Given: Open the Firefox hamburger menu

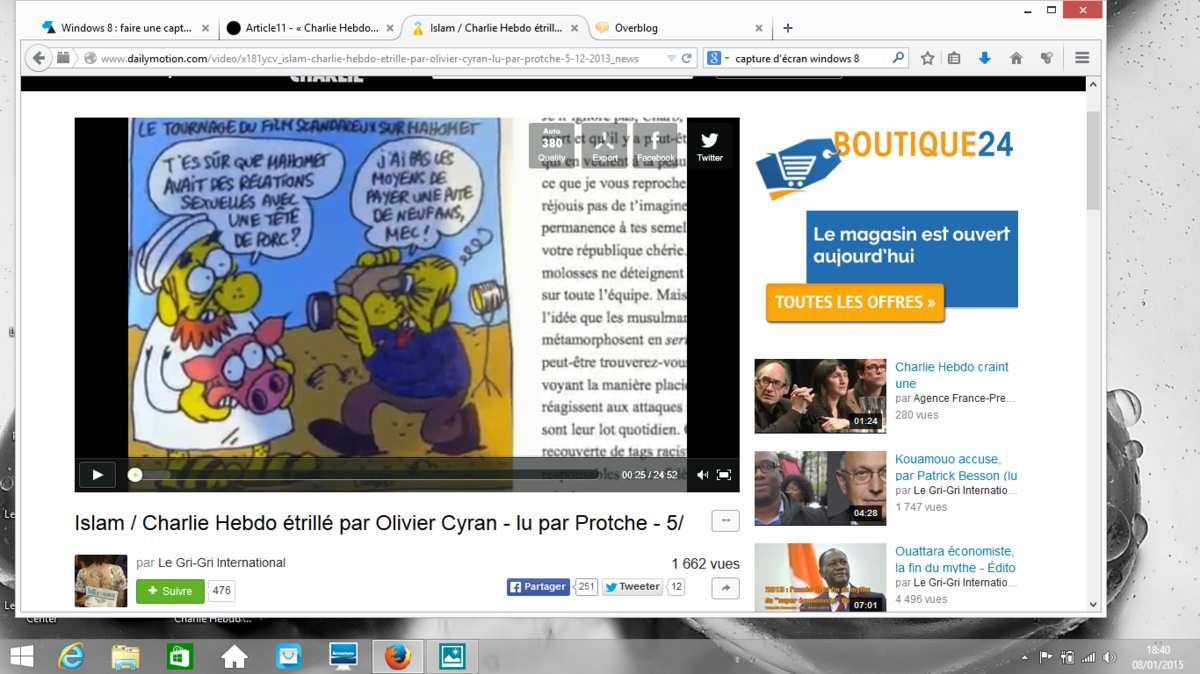Looking at the screenshot, I should tap(1081, 58).
